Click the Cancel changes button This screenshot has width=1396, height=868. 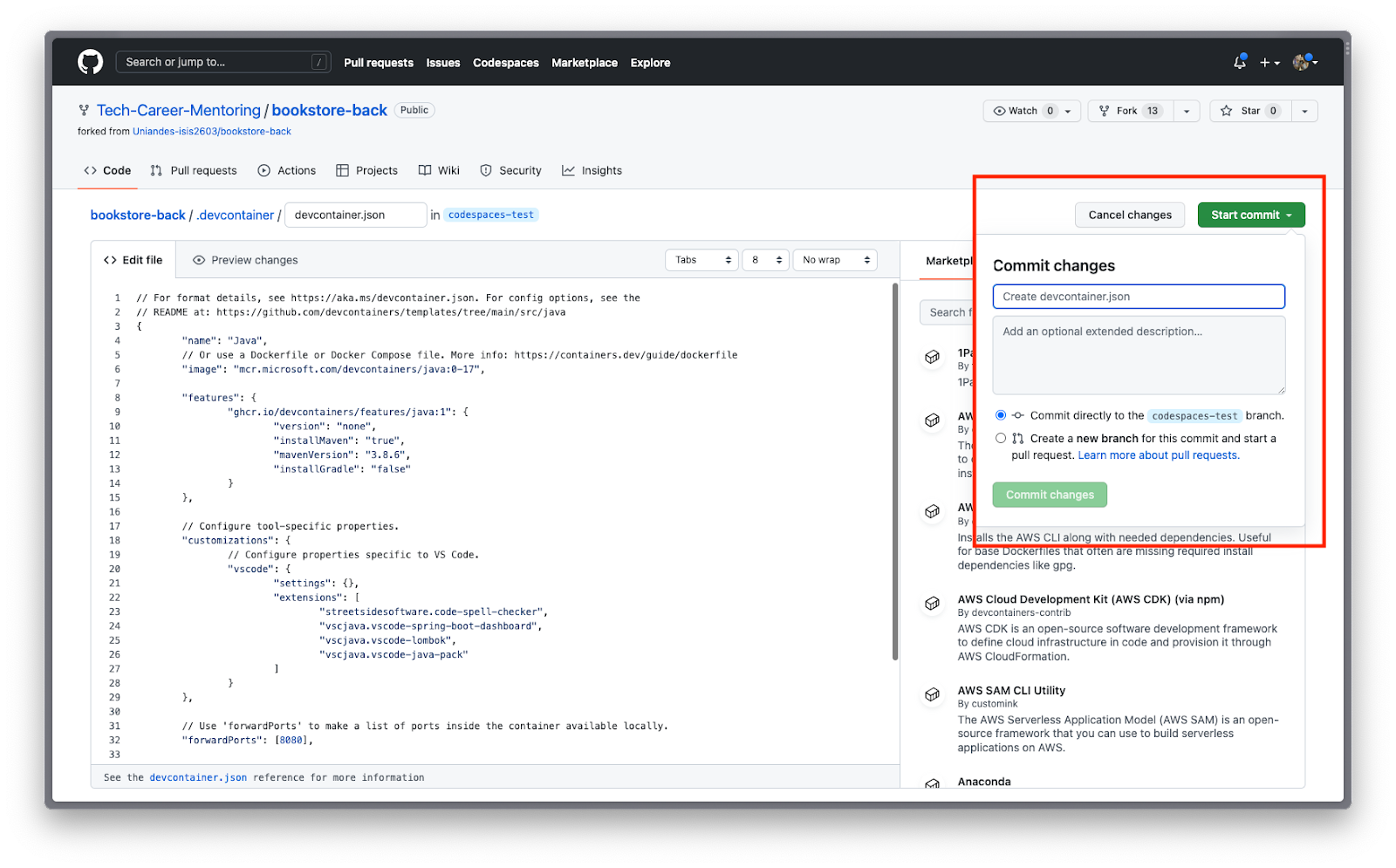1130,215
